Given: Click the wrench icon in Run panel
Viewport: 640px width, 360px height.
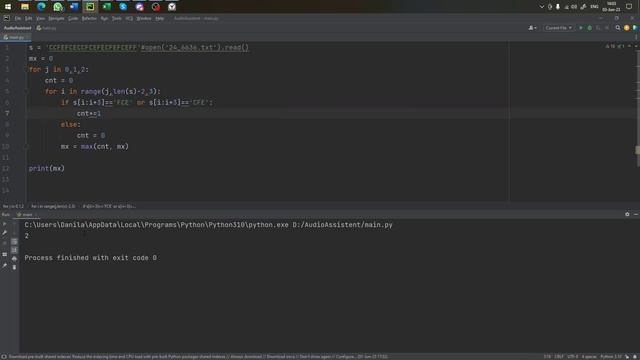Looking at the screenshot, I should [x=4, y=233].
